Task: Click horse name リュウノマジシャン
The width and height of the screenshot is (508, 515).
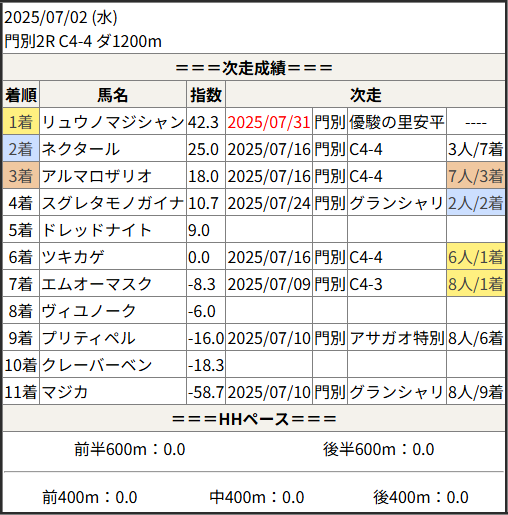Action: (113, 122)
